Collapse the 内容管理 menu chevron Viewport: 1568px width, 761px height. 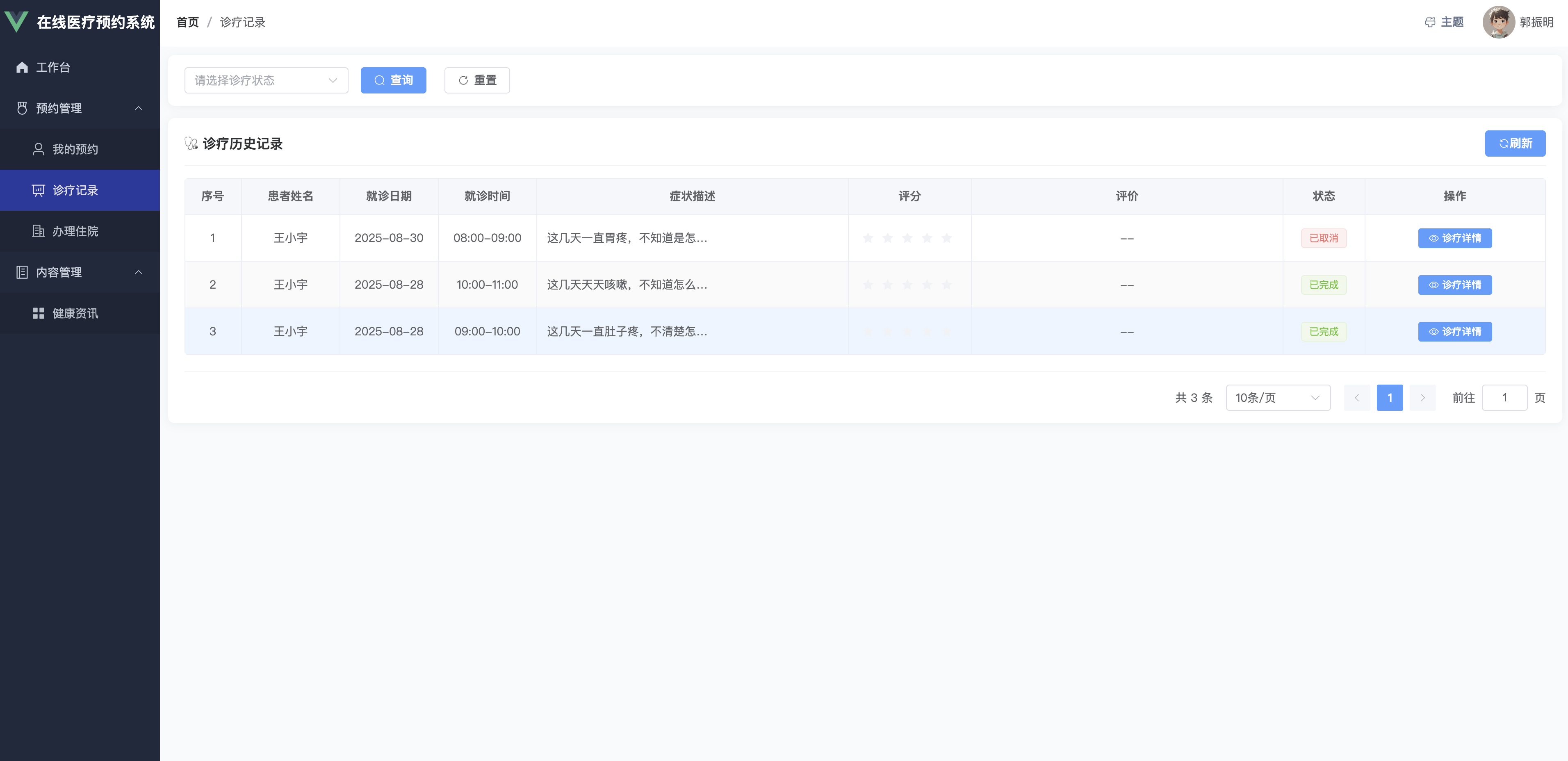(139, 272)
